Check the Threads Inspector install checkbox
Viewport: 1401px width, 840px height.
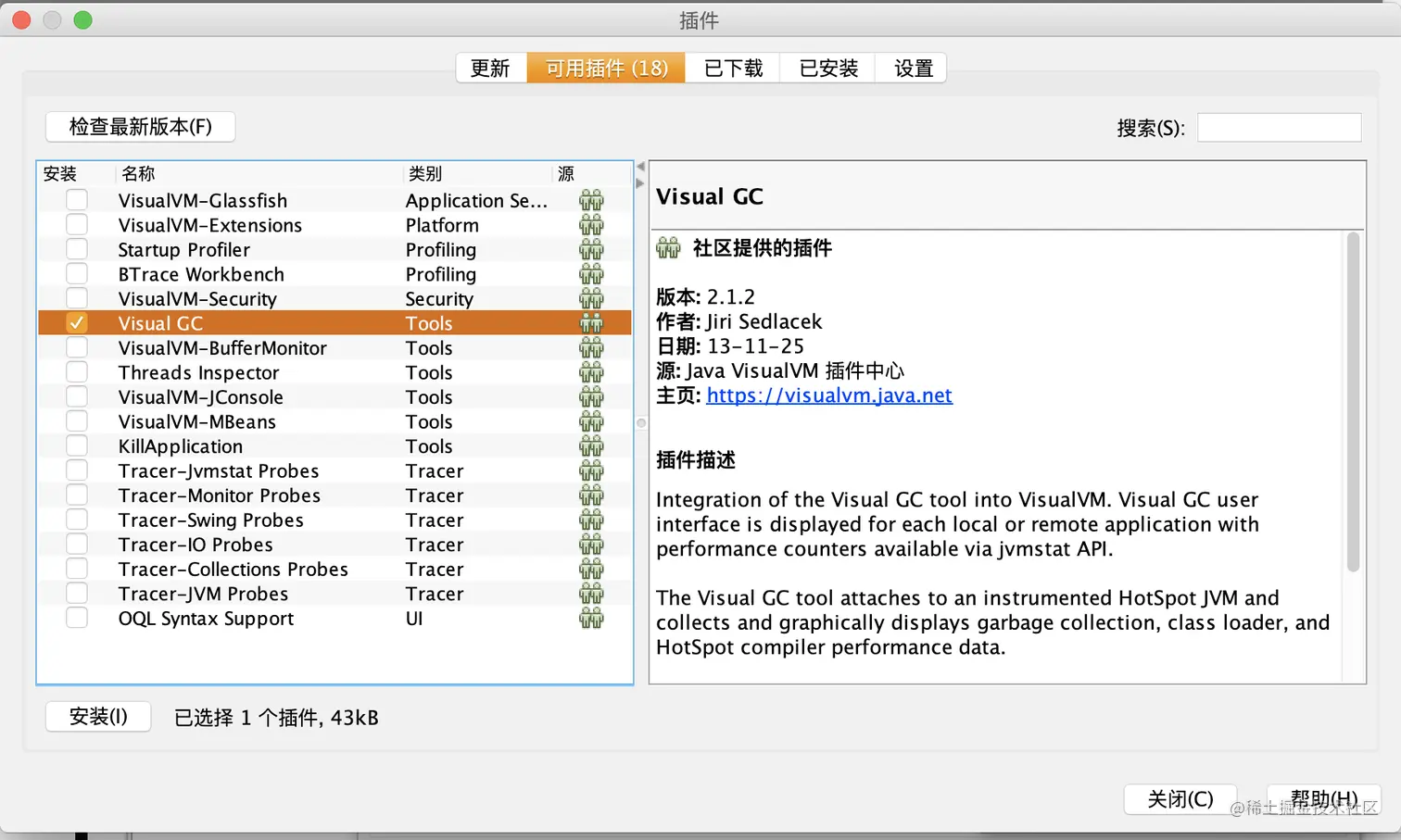pos(77,372)
